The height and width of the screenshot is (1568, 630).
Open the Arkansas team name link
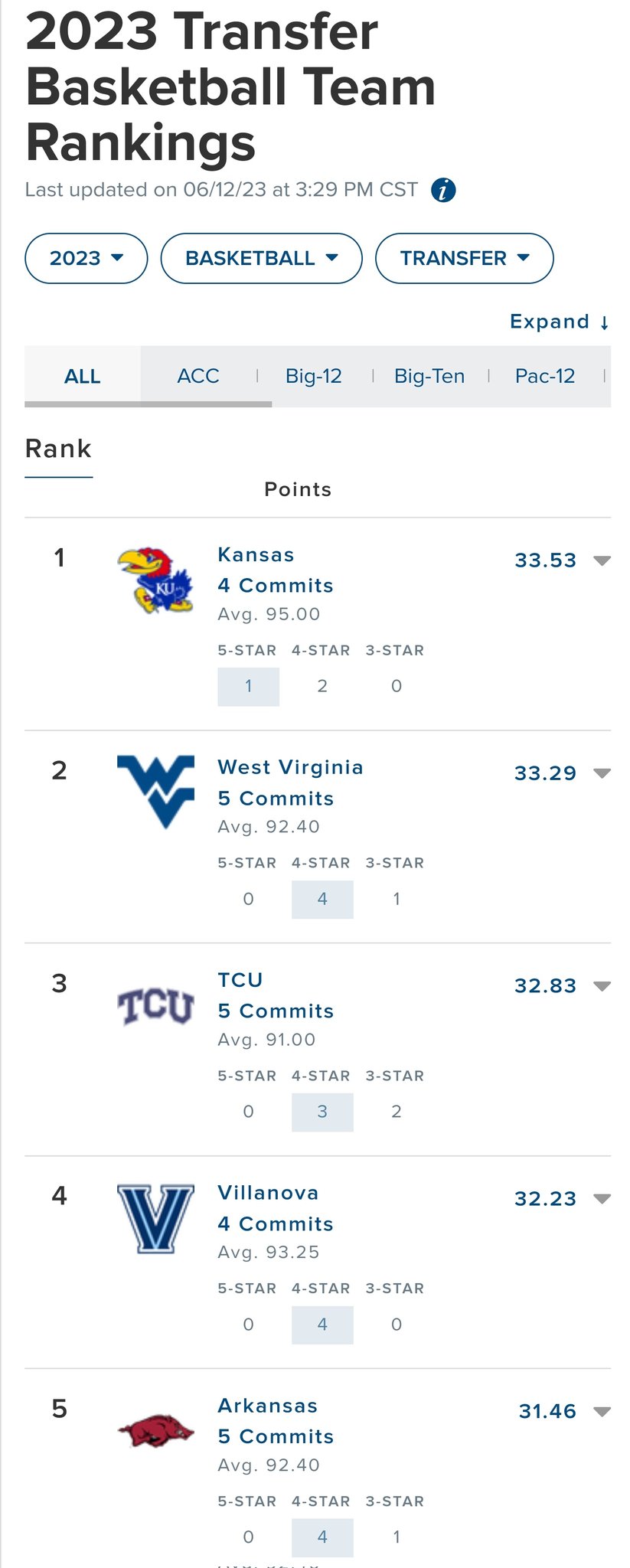coord(268,1406)
